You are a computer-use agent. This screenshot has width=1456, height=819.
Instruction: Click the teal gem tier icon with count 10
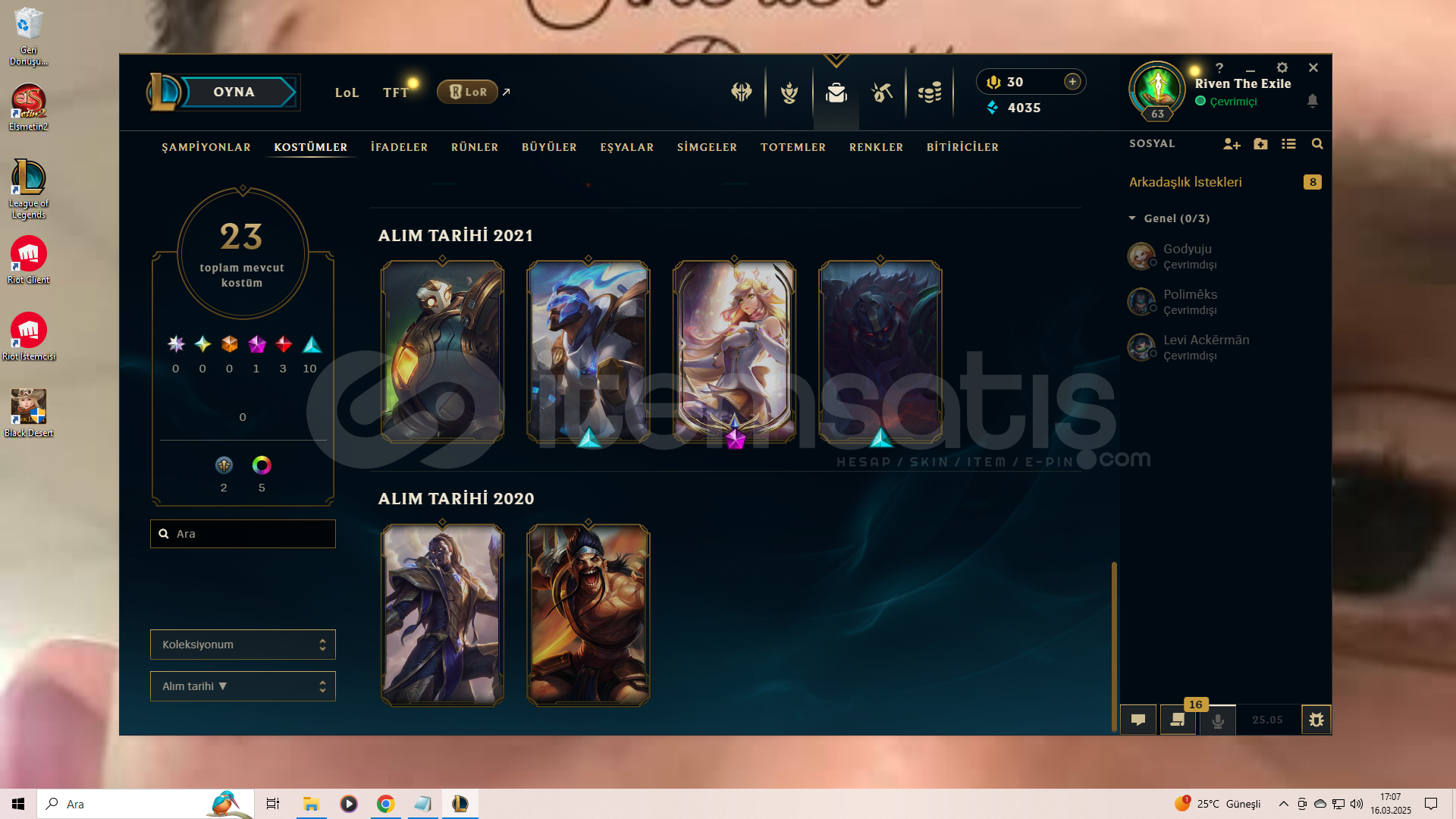point(312,344)
